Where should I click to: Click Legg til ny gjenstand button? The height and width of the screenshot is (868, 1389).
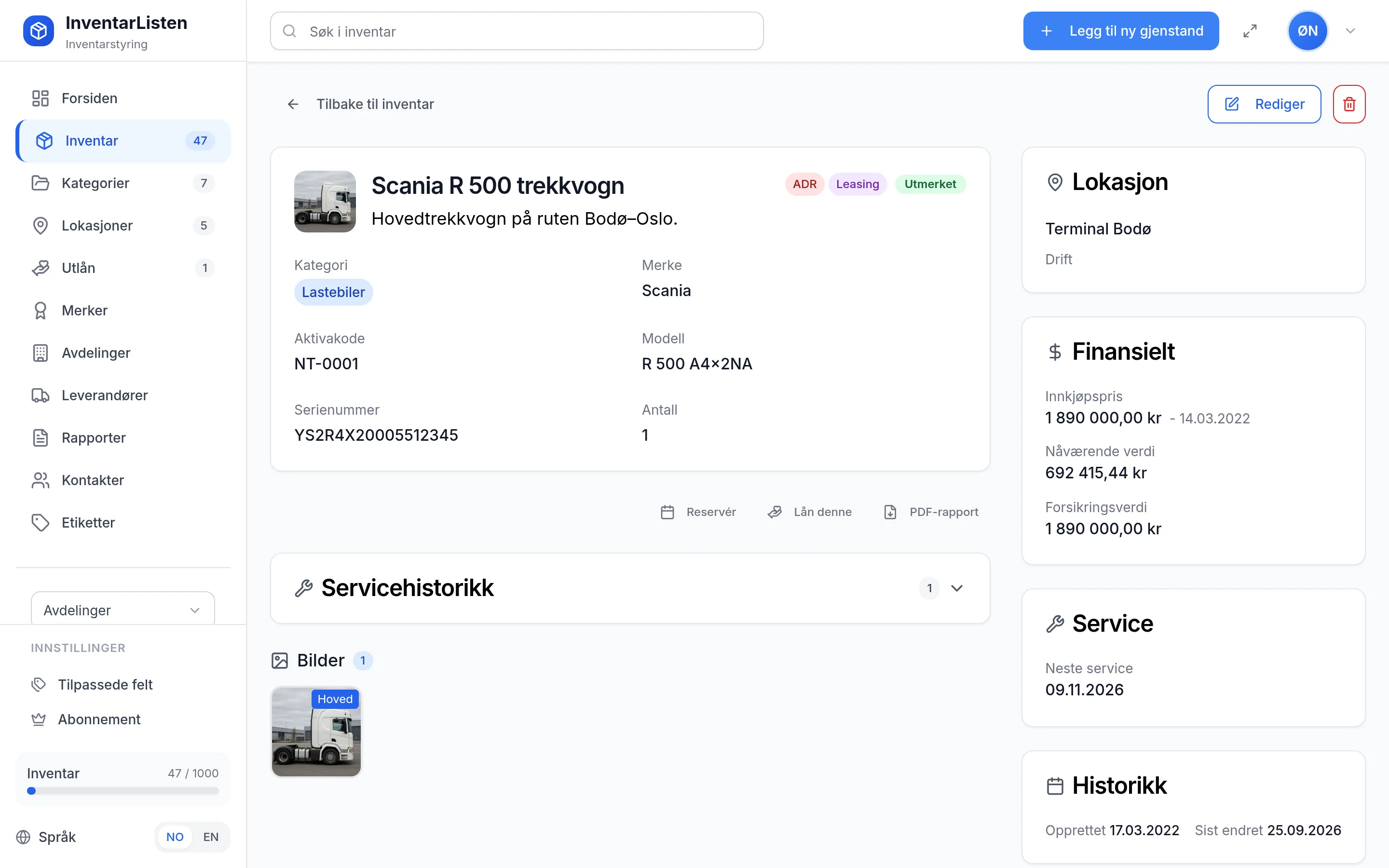(1121, 31)
